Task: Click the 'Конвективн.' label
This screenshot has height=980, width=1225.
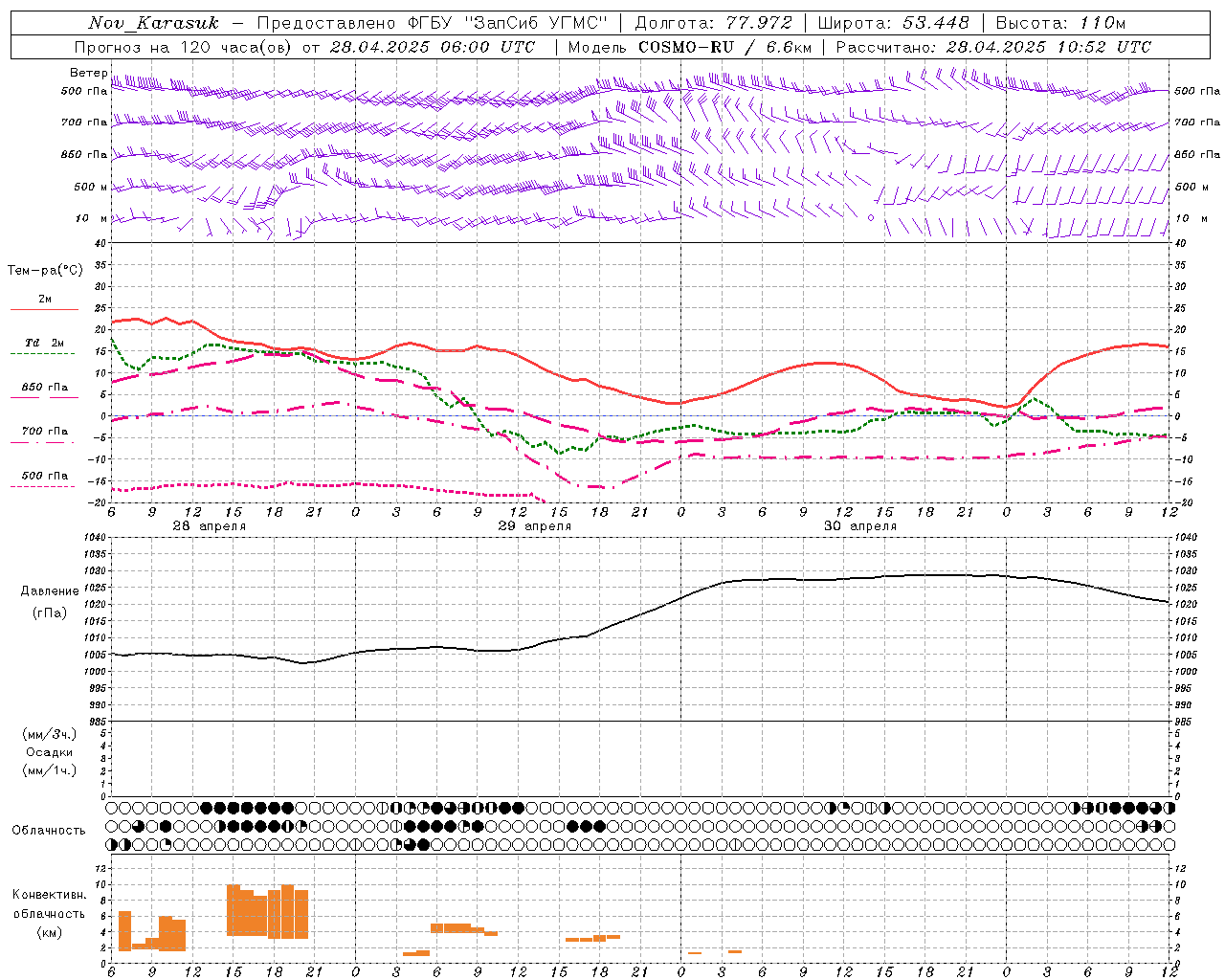Action: [x=49, y=895]
